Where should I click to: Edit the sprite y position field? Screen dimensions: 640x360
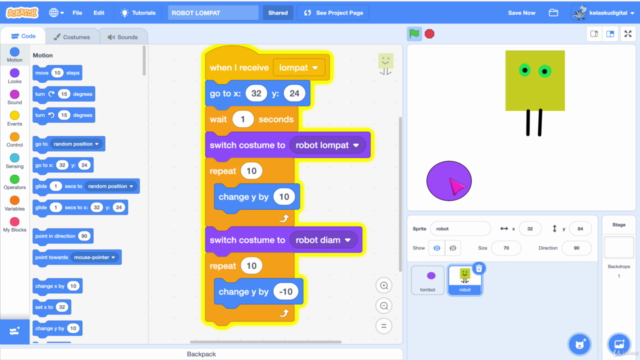pyautogui.click(x=580, y=229)
